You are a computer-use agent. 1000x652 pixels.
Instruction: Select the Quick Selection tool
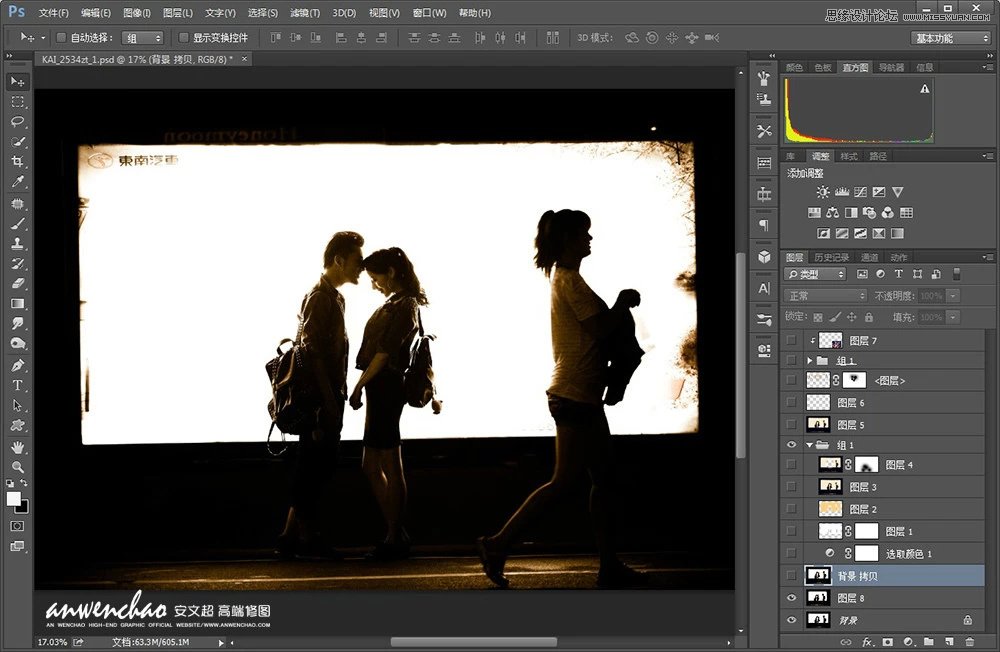17,142
